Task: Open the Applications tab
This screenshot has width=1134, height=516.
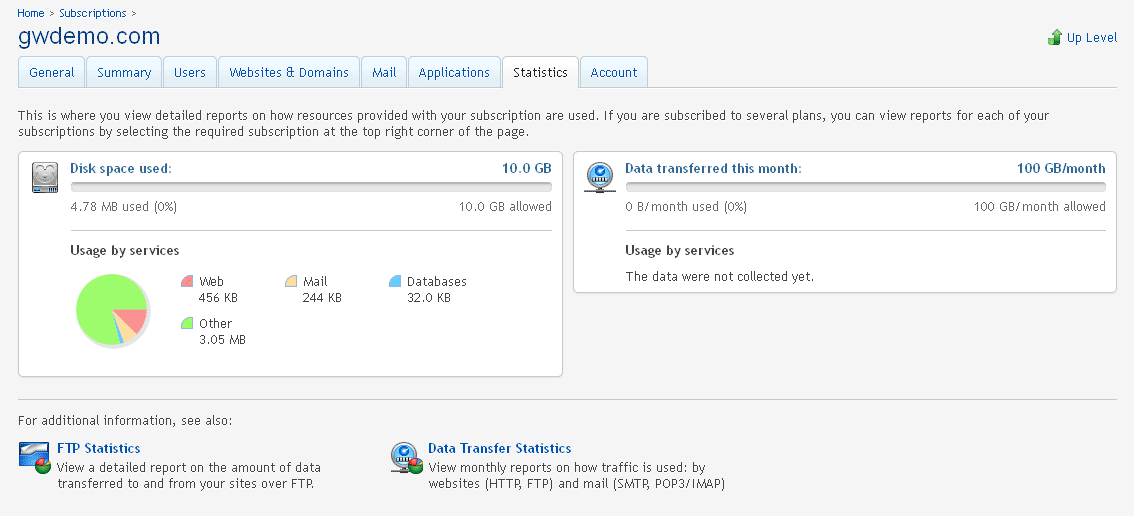Action: 454,73
